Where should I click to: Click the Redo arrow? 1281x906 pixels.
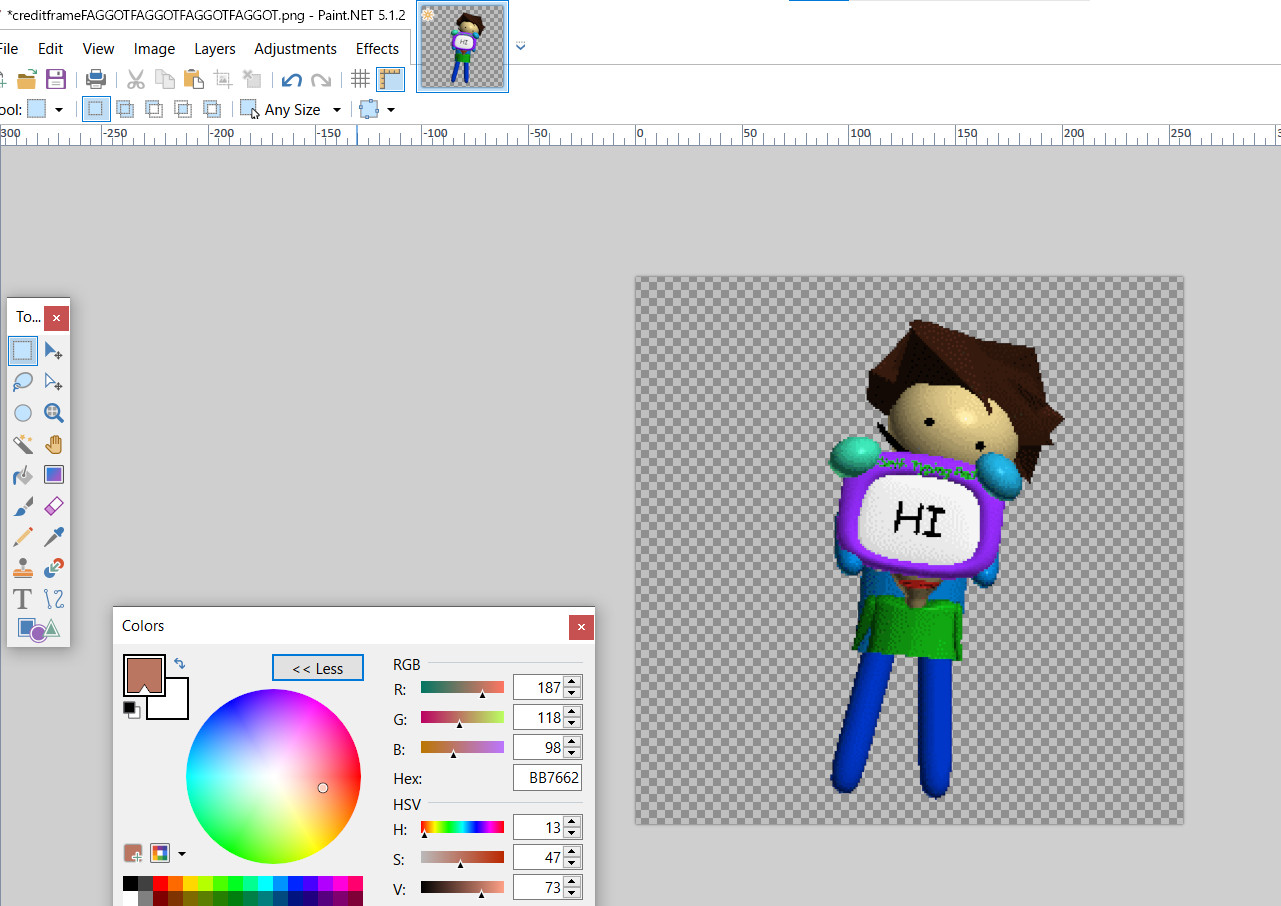[x=321, y=80]
